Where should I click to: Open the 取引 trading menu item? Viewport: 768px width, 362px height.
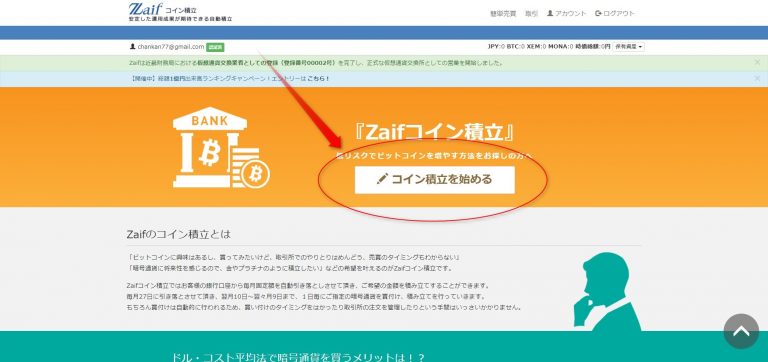pyautogui.click(x=531, y=13)
